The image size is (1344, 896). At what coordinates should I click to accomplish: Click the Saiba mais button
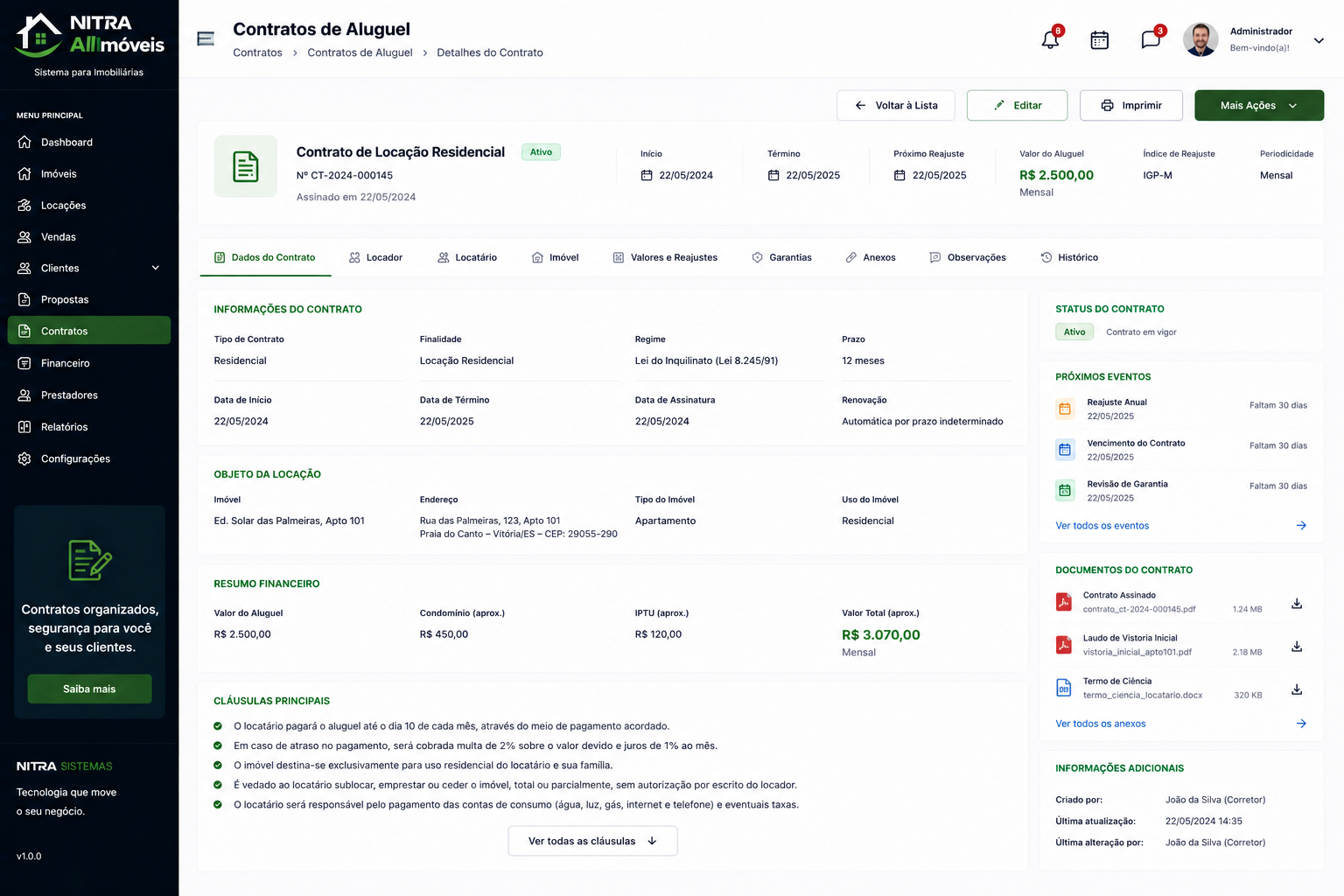tap(89, 689)
